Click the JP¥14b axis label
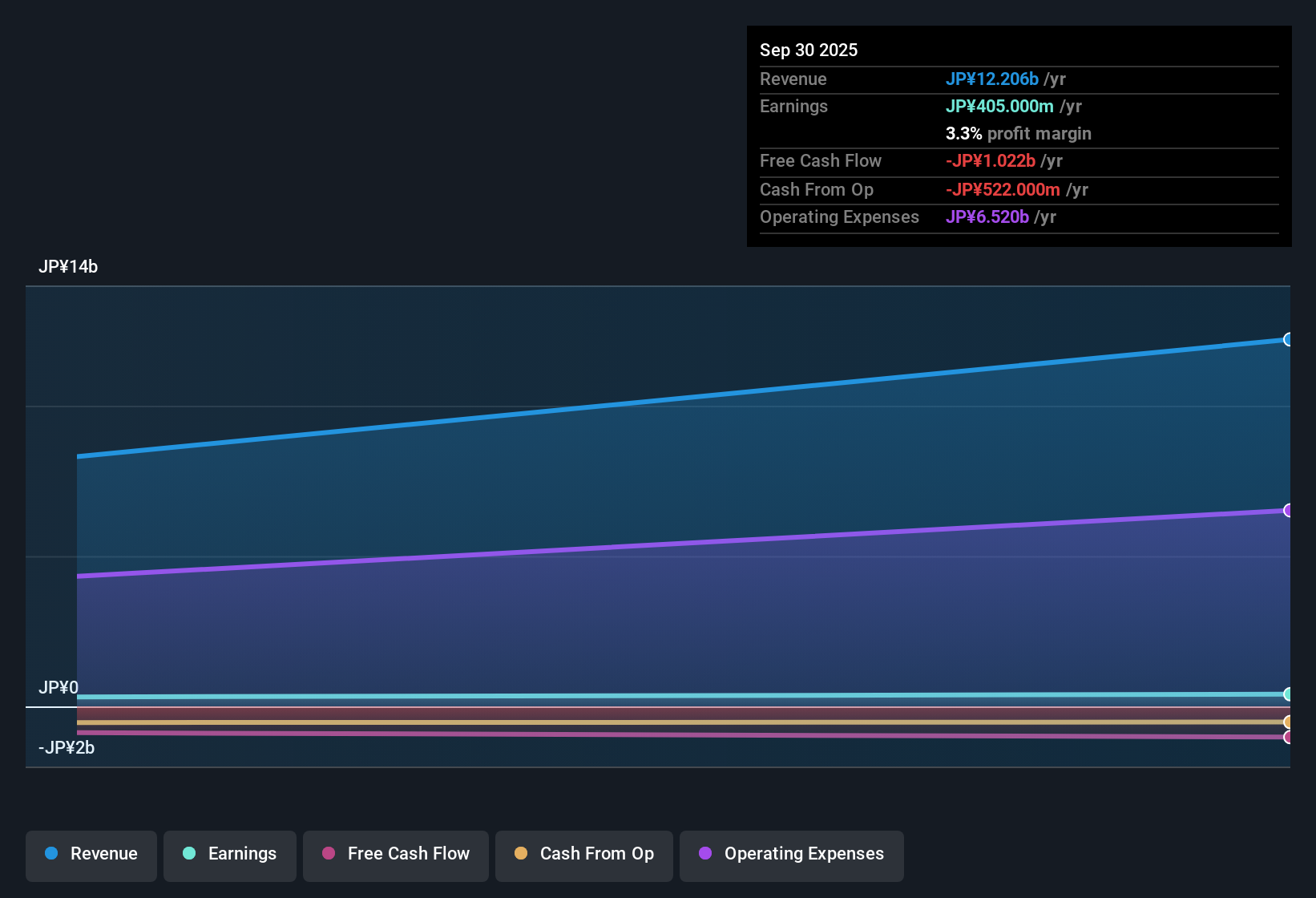The width and height of the screenshot is (1316, 898). point(68,267)
